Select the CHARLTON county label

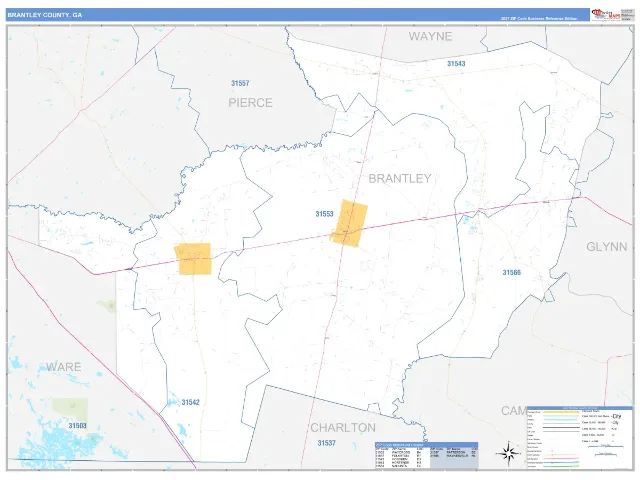[x=343, y=427]
